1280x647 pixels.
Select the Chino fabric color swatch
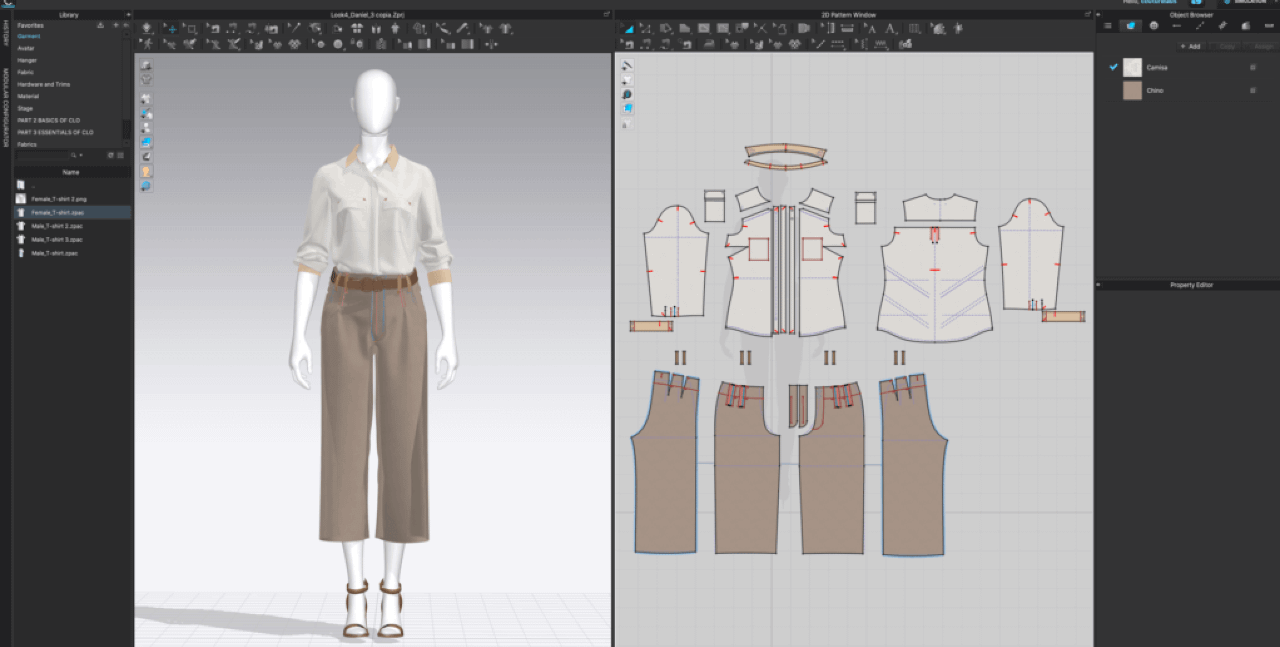[x=1132, y=90]
